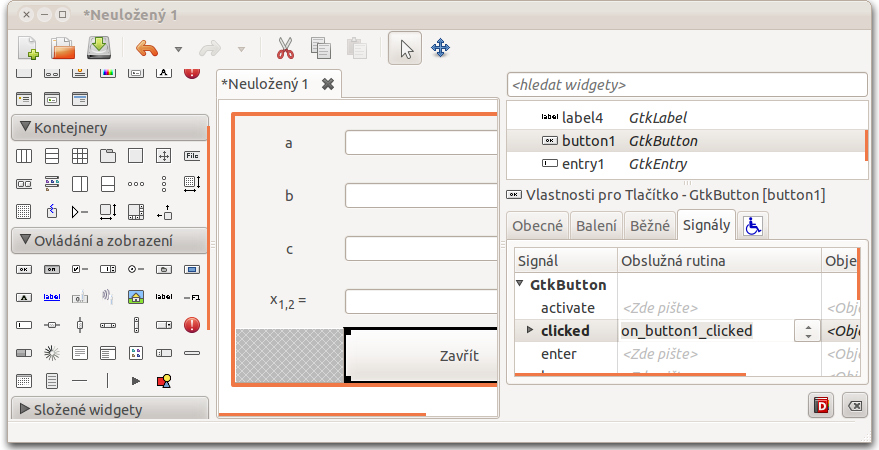Create a new Glade project
The height and width of the screenshot is (450, 879).
click(29, 48)
